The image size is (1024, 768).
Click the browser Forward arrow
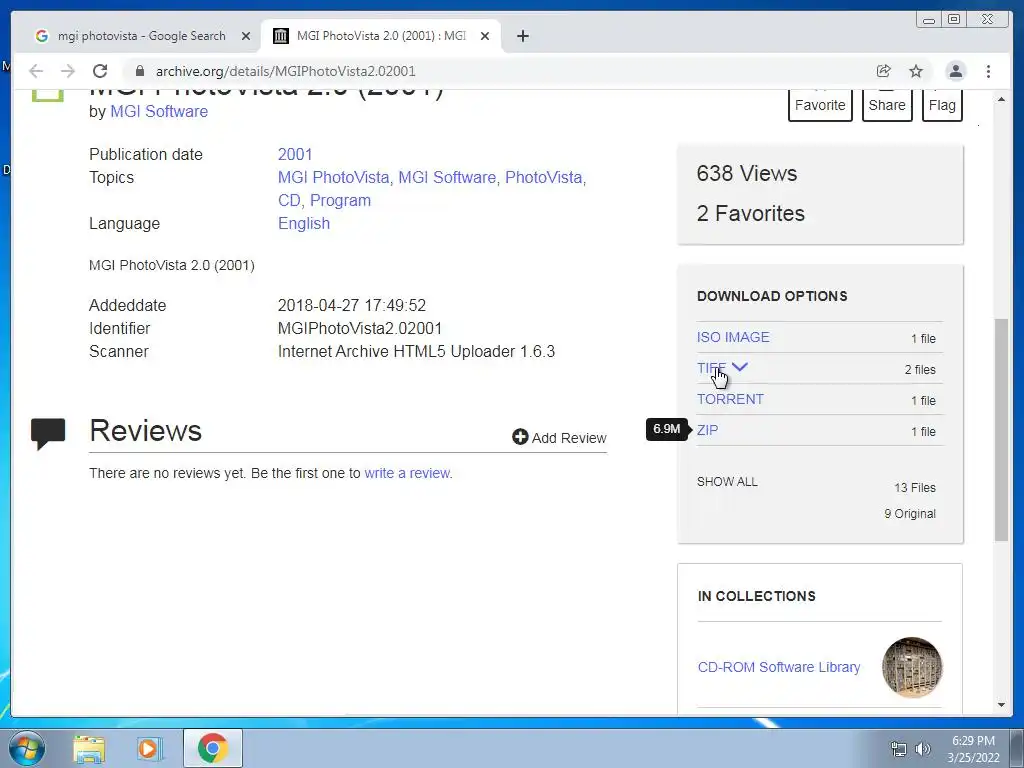tap(68, 71)
